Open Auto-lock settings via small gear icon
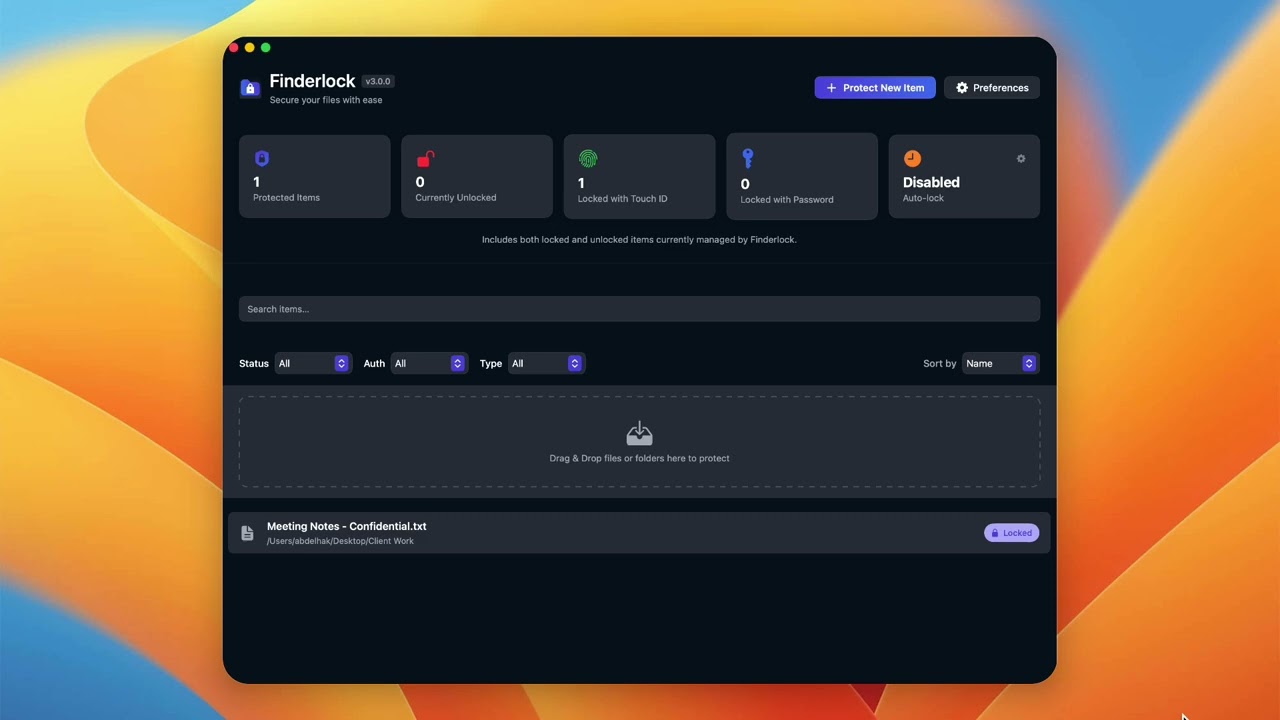 coord(1021,158)
